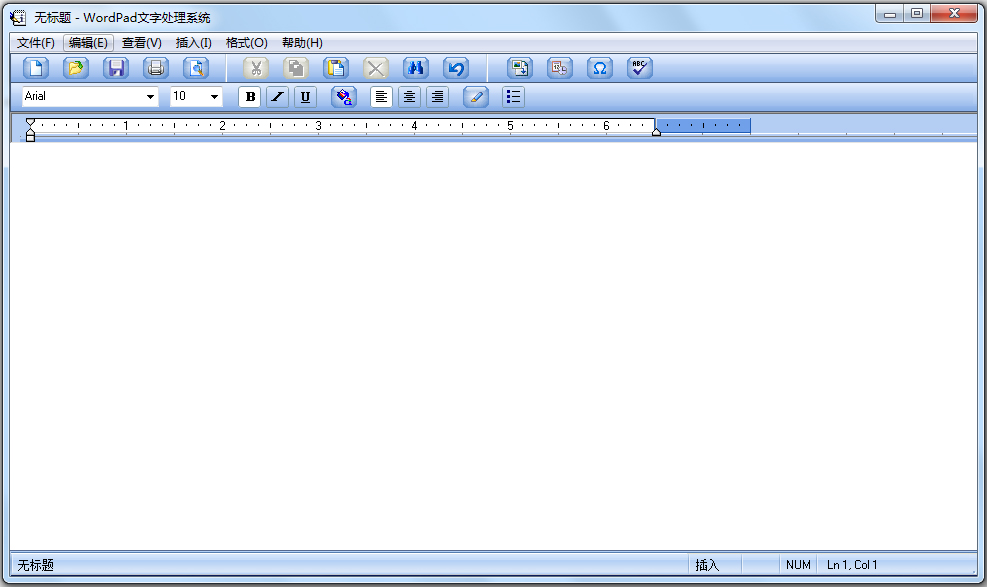Open the 帮助(H) menu

(302, 43)
